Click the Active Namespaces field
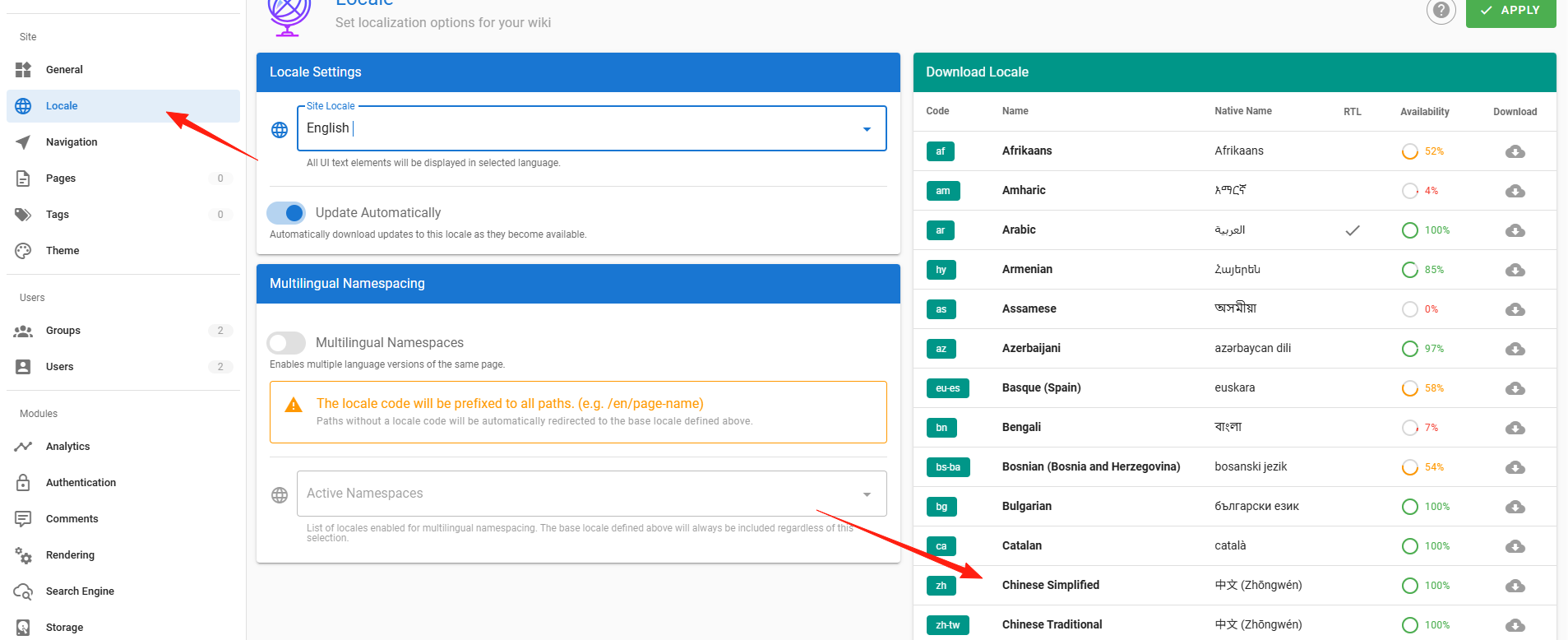The height and width of the screenshot is (640, 1568). click(592, 494)
